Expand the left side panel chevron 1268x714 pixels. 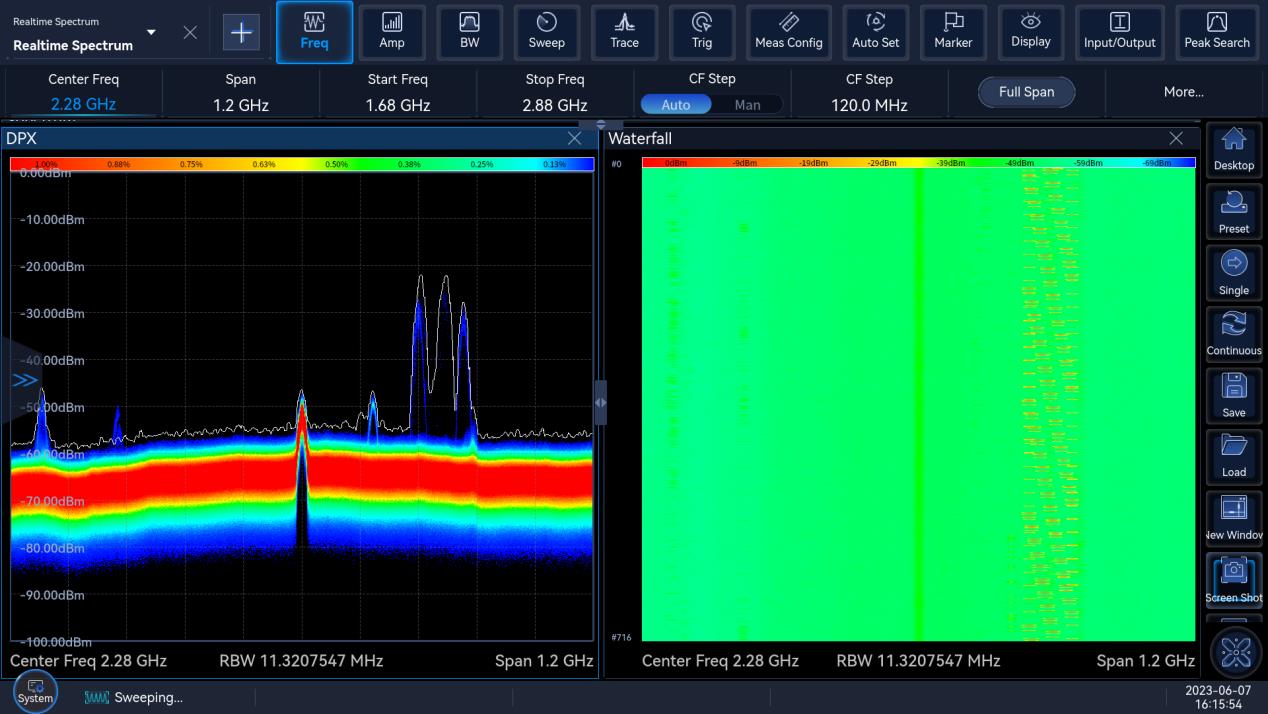[24, 380]
